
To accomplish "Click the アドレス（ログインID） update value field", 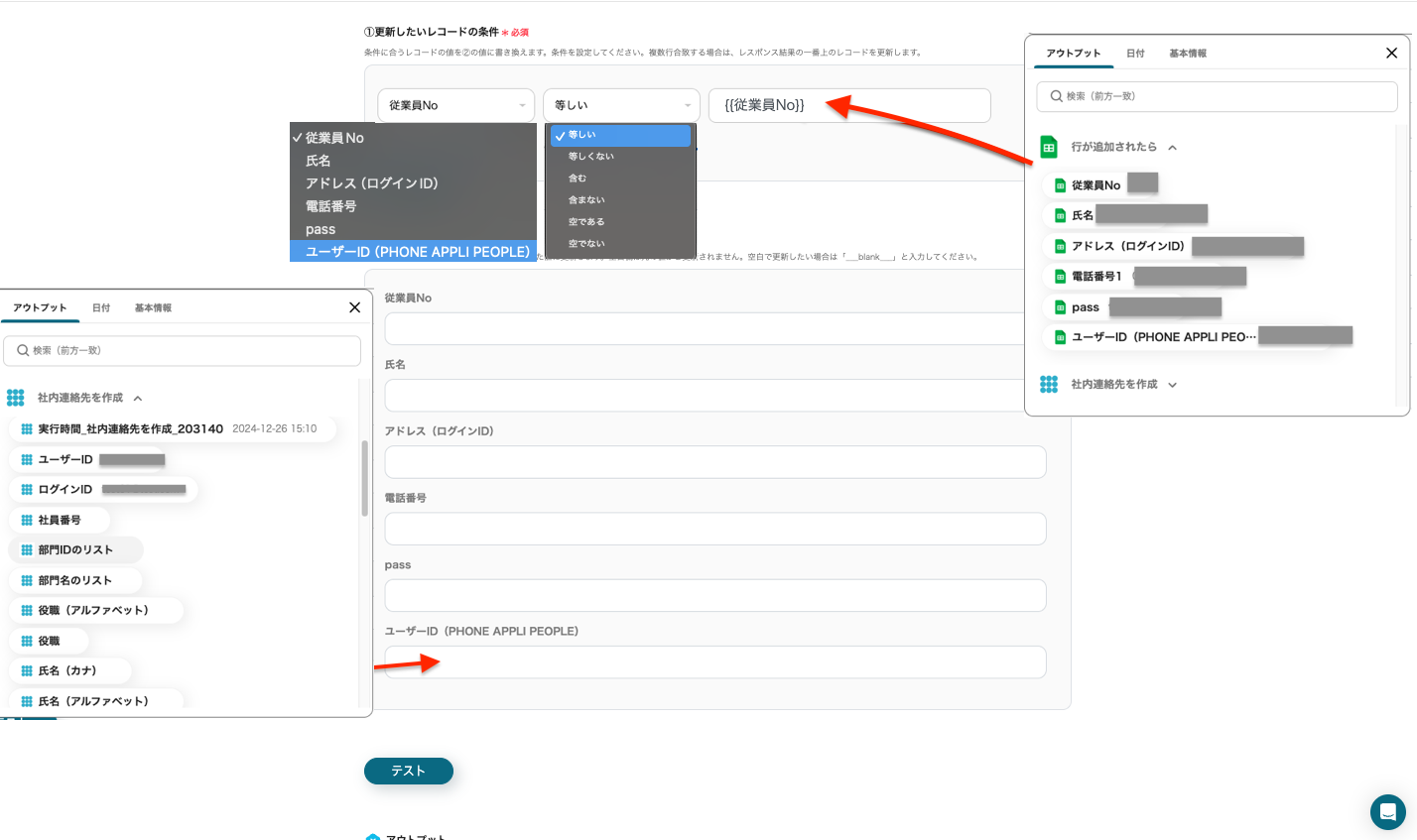I will click(x=715, y=462).
